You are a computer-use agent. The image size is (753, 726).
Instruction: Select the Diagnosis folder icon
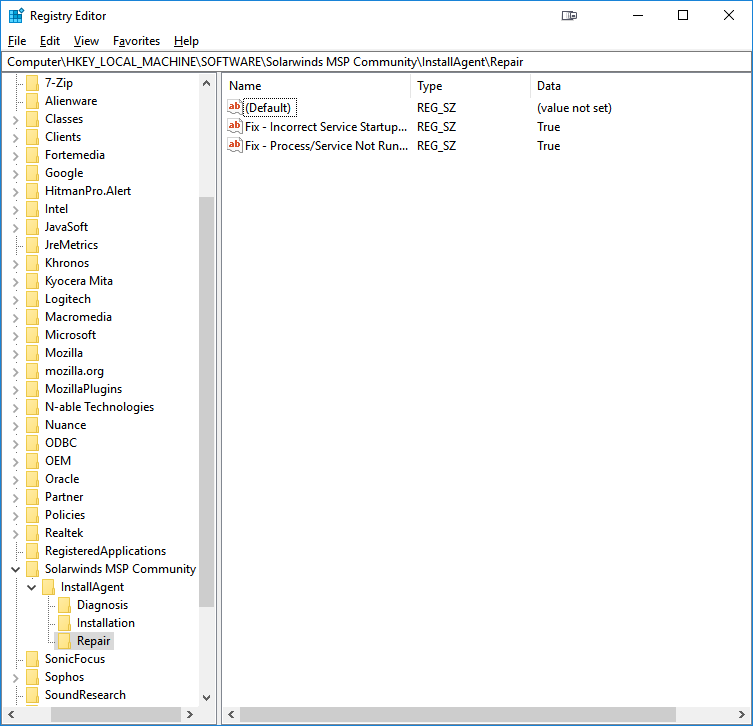click(64, 605)
